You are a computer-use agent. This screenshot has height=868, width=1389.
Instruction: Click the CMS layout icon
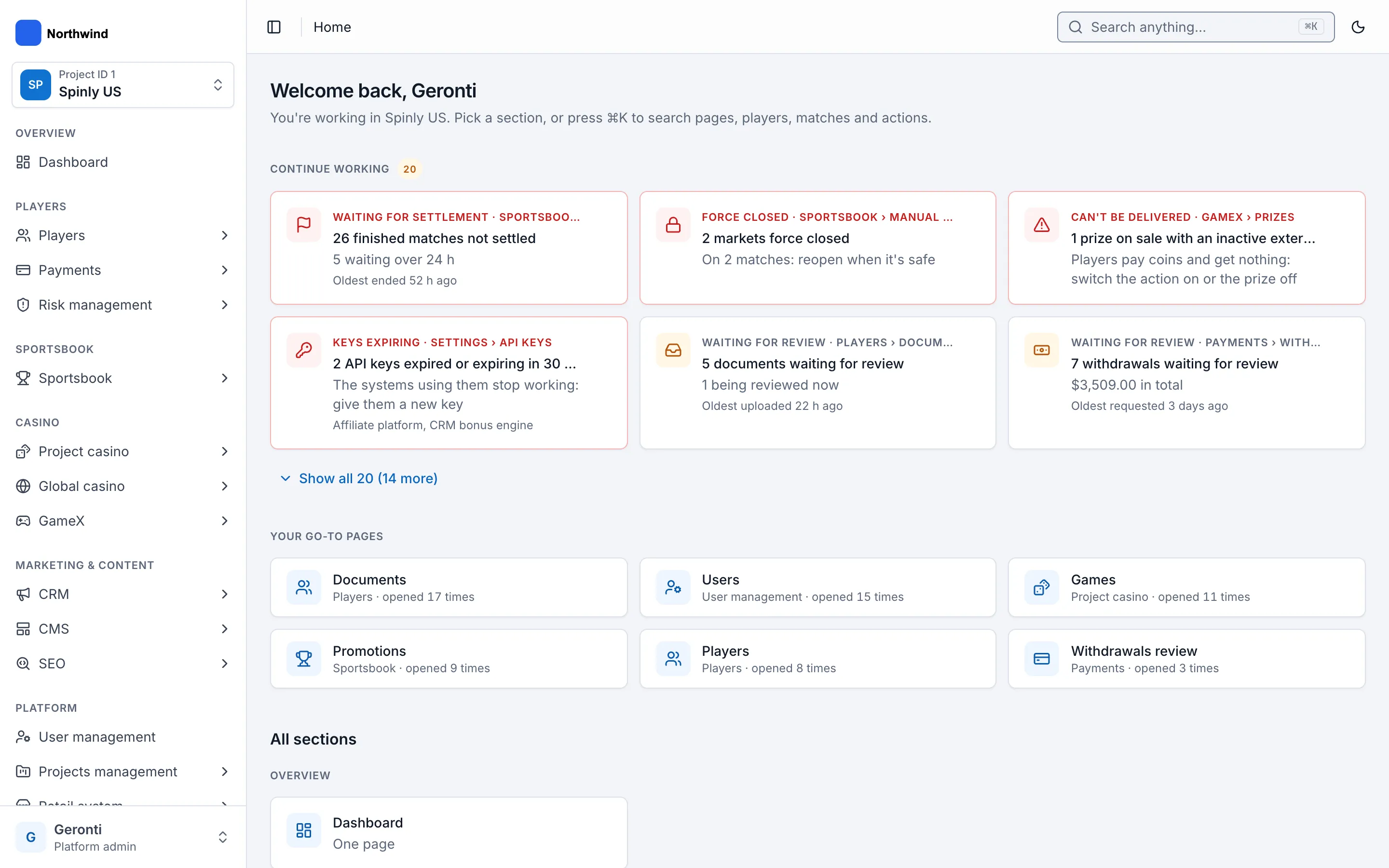click(x=23, y=629)
